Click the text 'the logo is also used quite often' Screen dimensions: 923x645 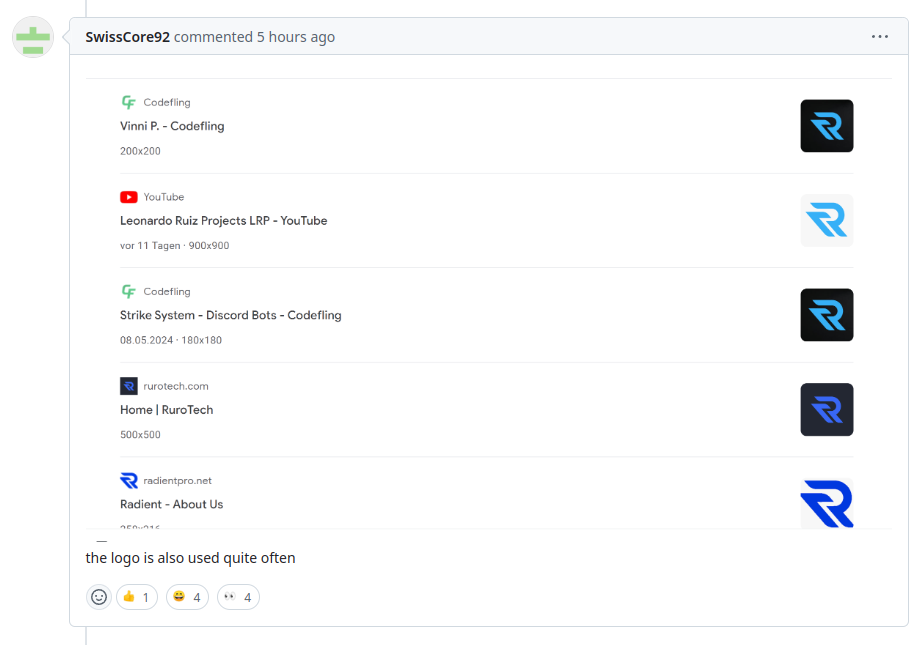pyautogui.click(x=190, y=558)
